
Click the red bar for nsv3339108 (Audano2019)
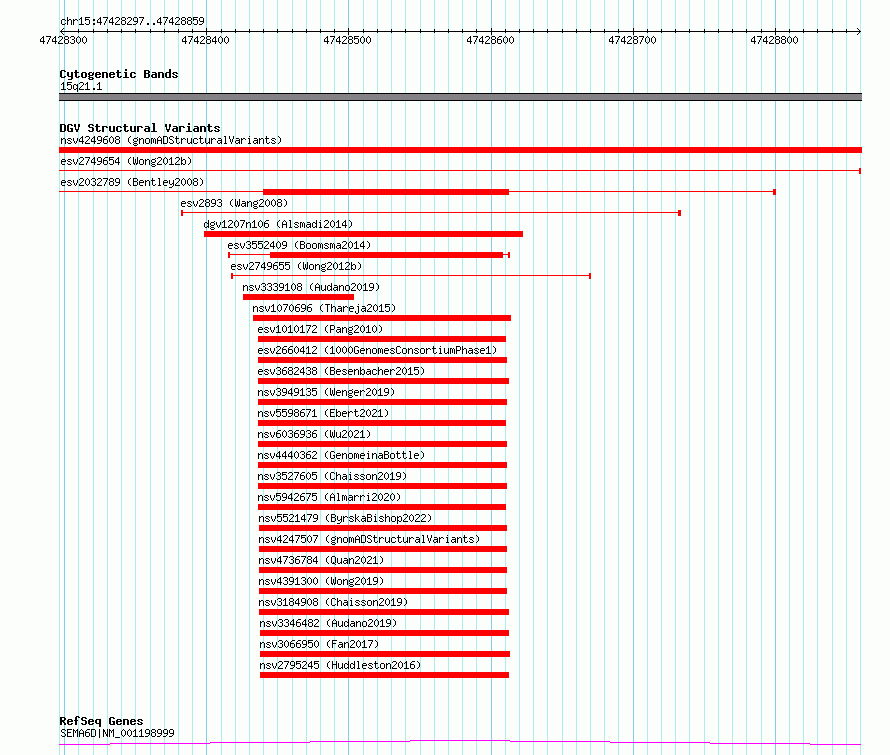299,297
